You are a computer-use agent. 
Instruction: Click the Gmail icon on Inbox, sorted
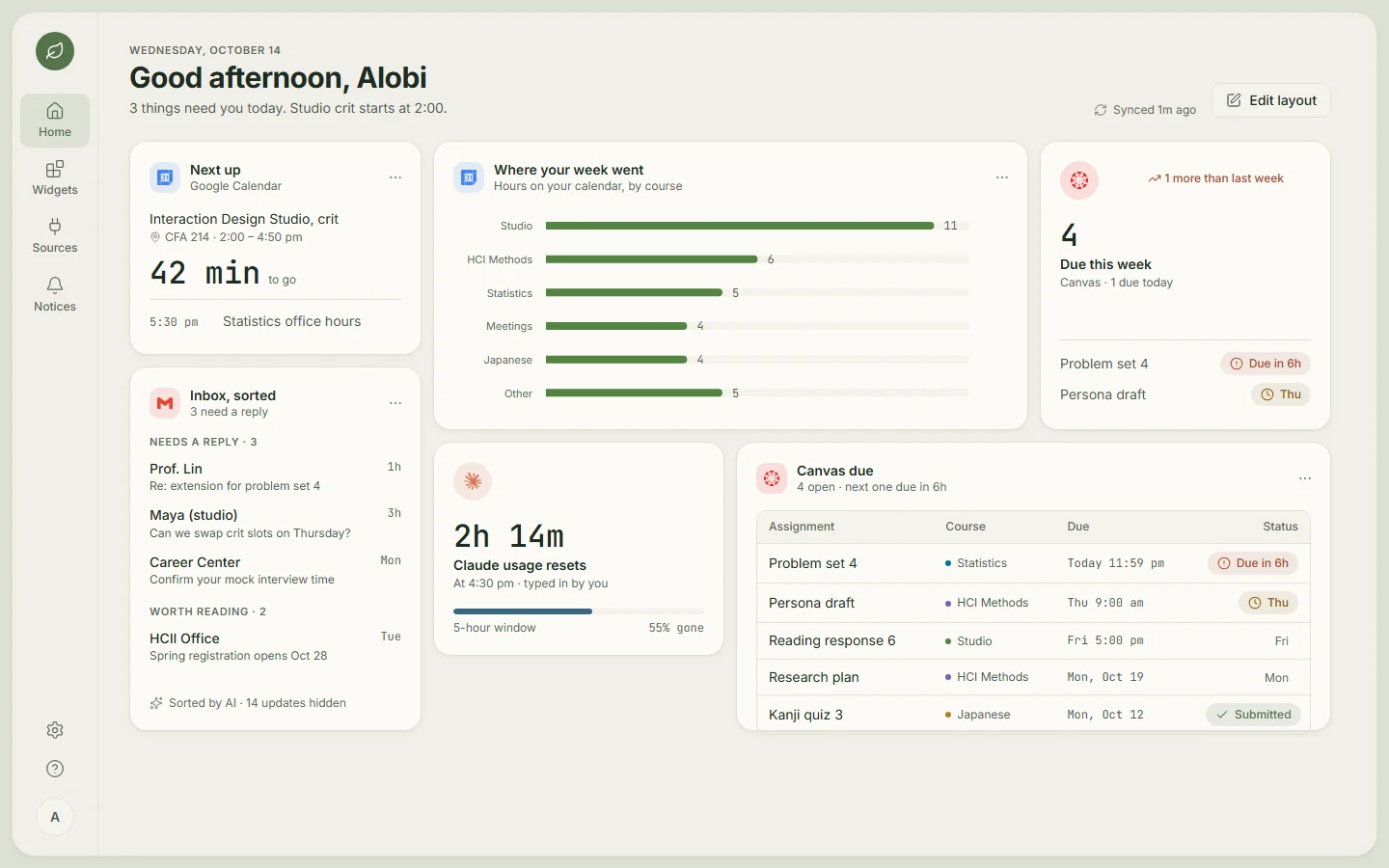165,403
